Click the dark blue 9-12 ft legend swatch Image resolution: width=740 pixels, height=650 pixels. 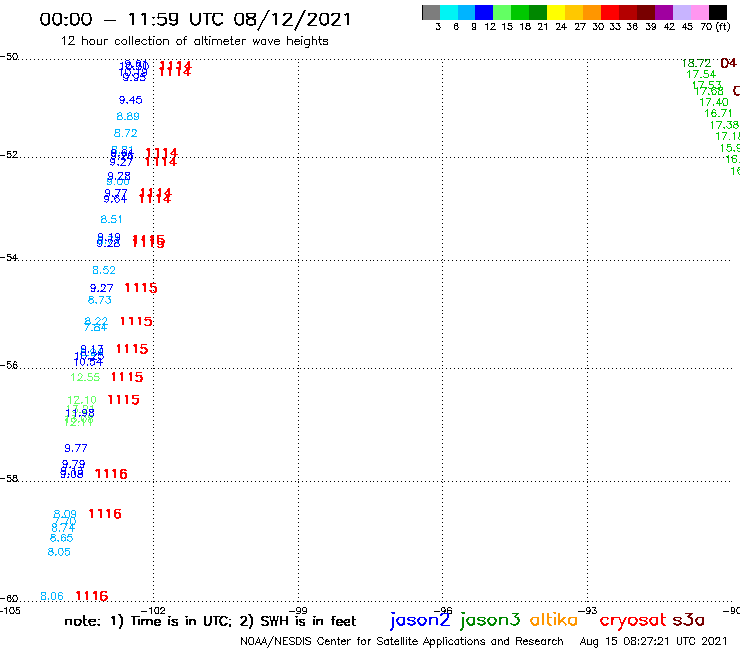tap(485, 12)
